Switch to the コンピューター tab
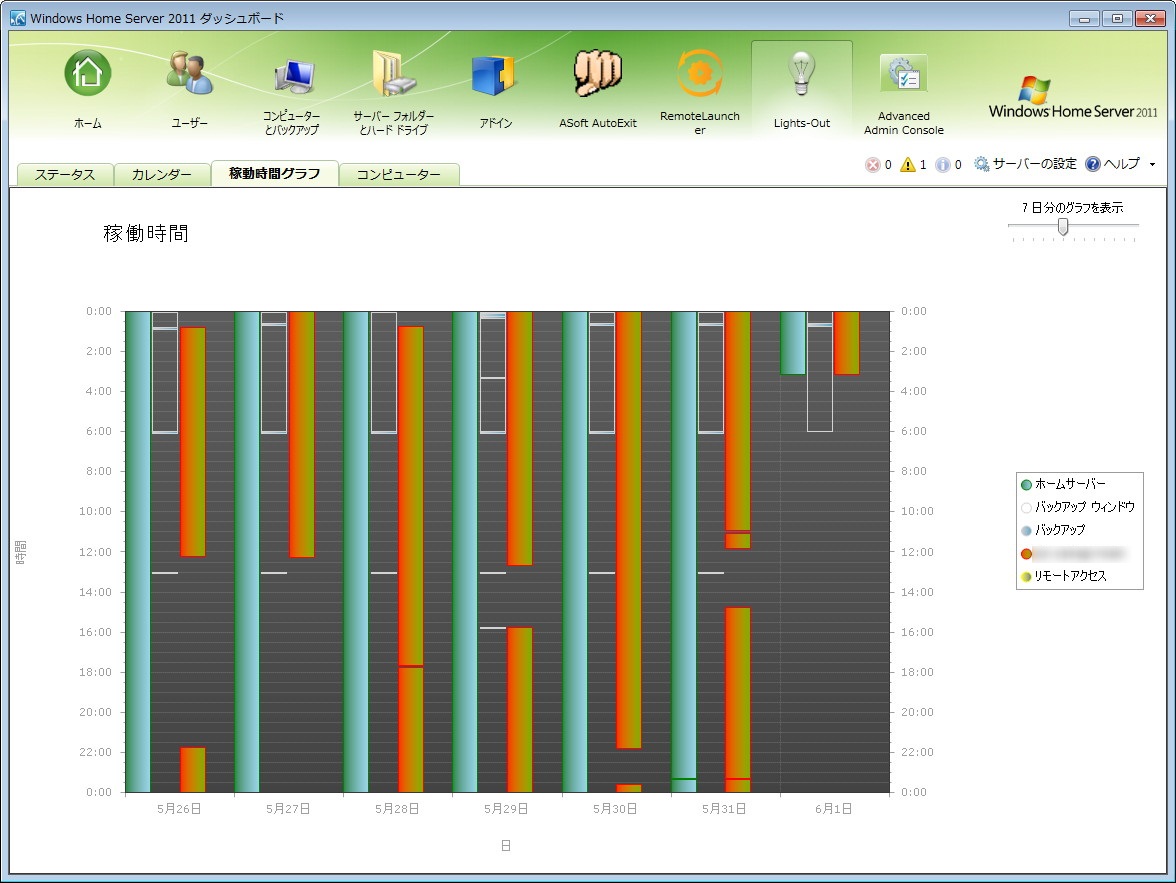 pyautogui.click(x=399, y=174)
